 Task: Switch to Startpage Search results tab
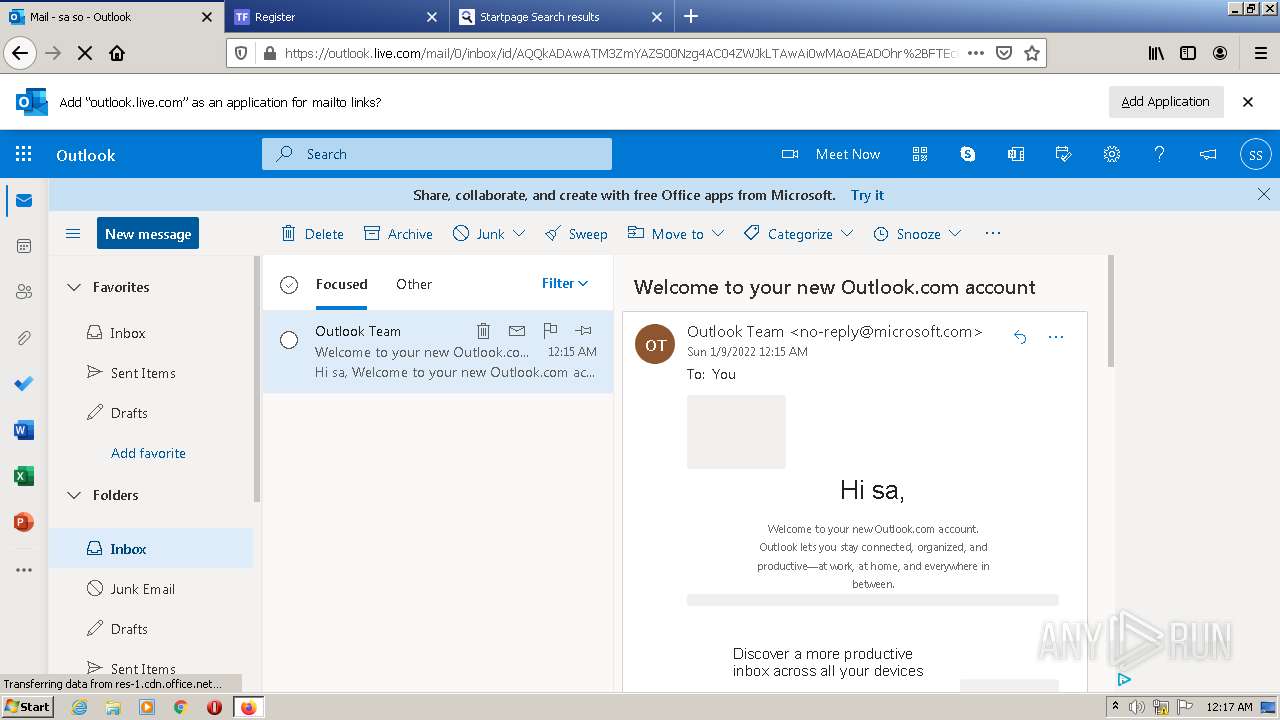pyautogui.click(x=561, y=17)
